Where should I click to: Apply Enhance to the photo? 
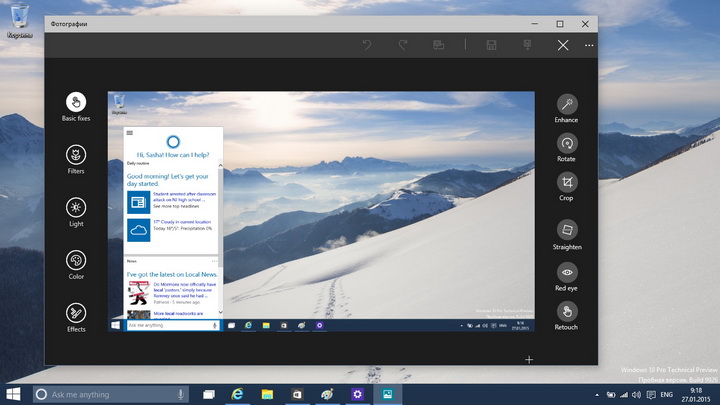[566, 104]
